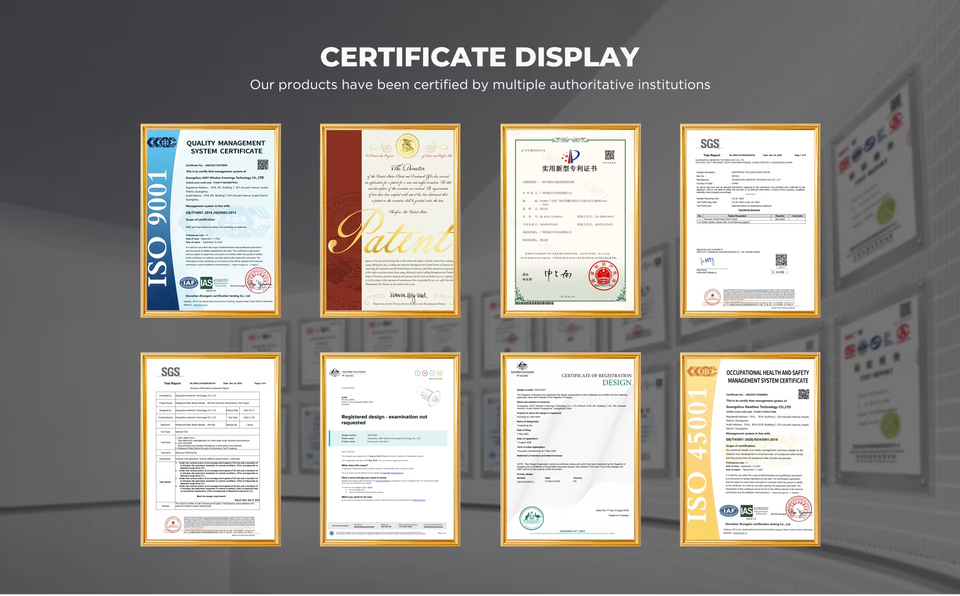Click the IAF logo on ISO 45001 certificate

tap(729, 511)
